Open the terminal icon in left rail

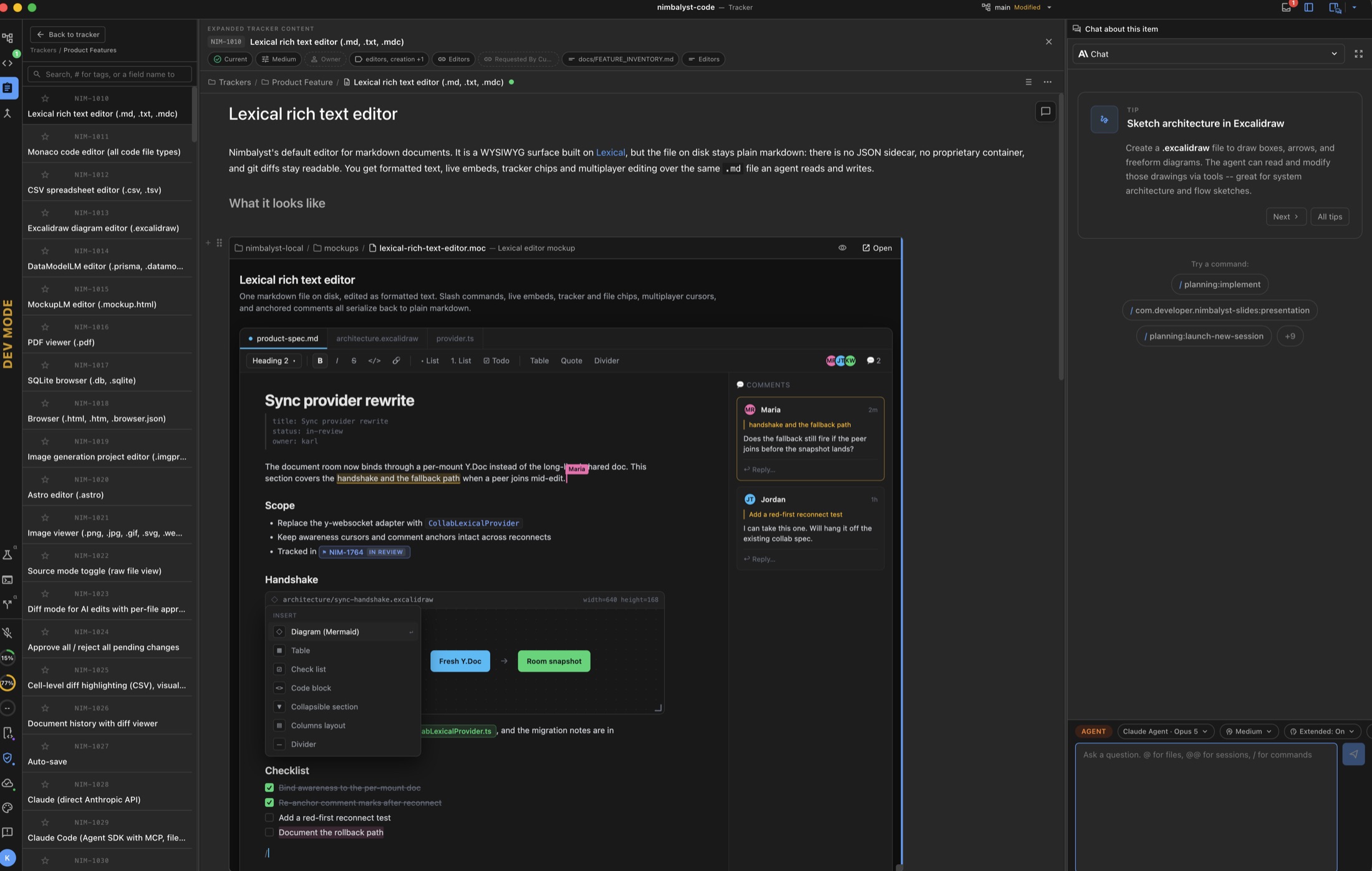(x=7, y=580)
